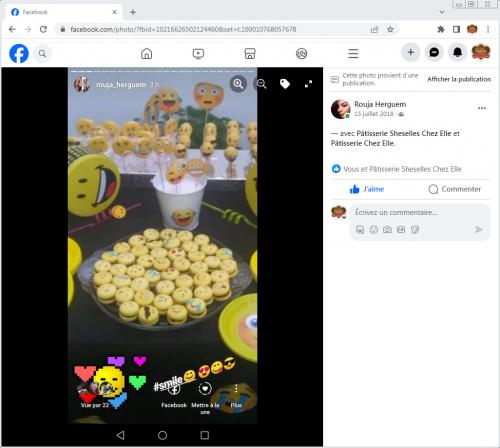
Task: Open Chrome profile avatar
Action: pos(472,29)
